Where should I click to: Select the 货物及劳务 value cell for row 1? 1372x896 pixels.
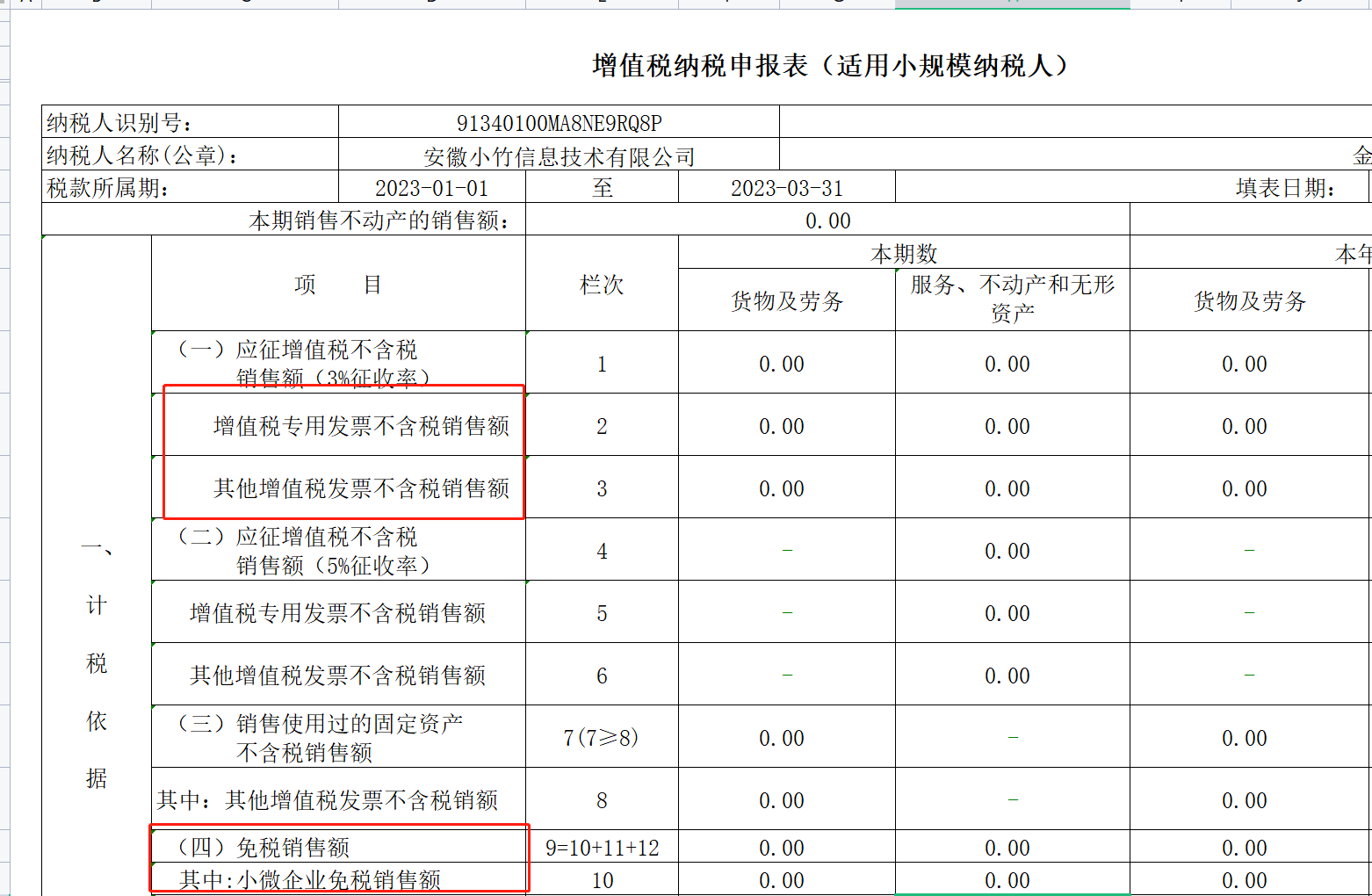click(x=786, y=362)
